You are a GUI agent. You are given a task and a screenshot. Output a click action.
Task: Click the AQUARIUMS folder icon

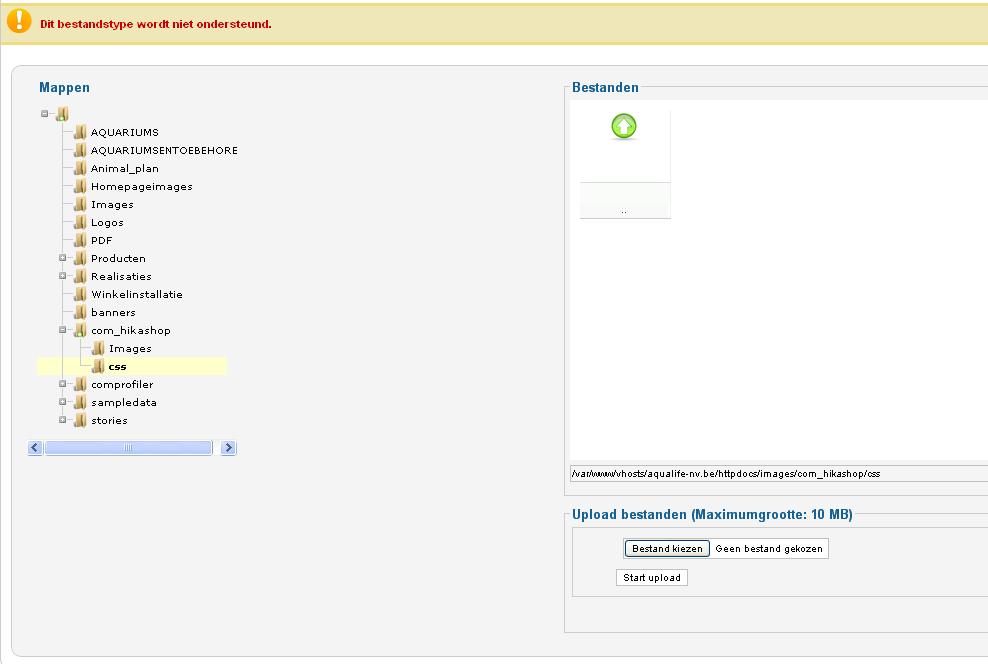pyautogui.click(x=80, y=132)
